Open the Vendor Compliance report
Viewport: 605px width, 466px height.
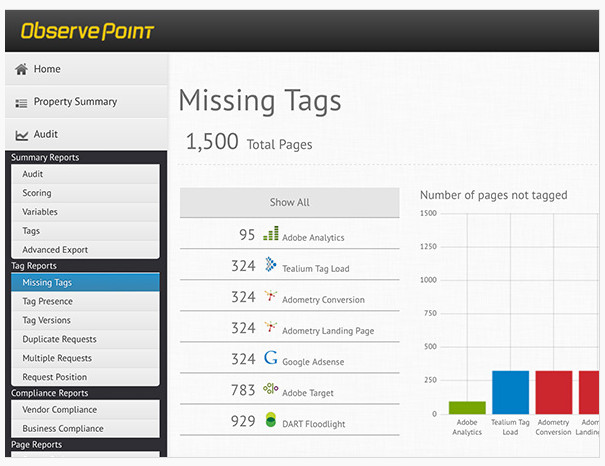click(x=85, y=410)
